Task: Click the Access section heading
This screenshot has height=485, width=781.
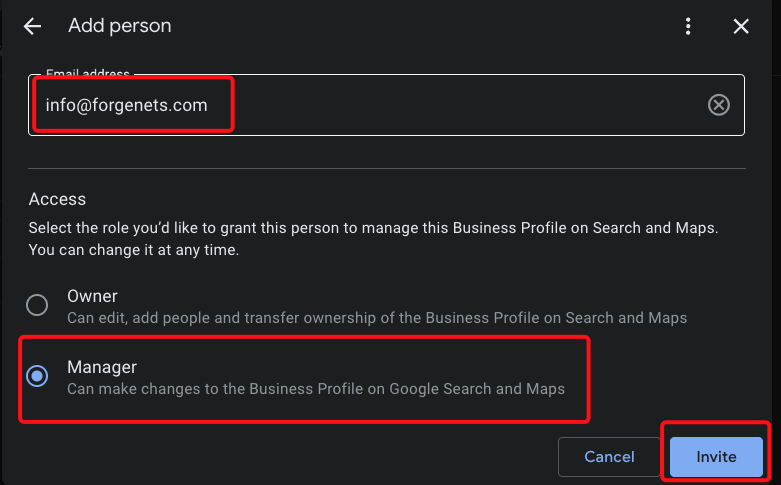Action: click(57, 199)
